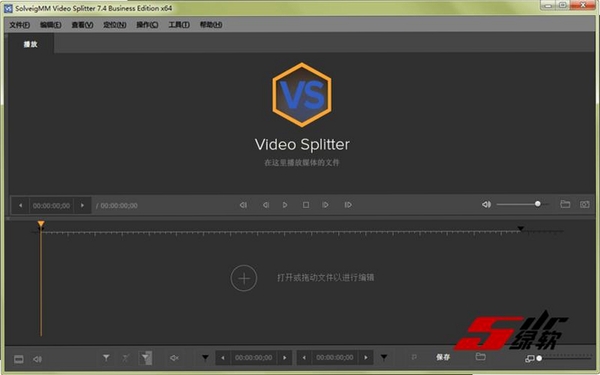
Task: Click the 保存 button
Action: point(443,357)
